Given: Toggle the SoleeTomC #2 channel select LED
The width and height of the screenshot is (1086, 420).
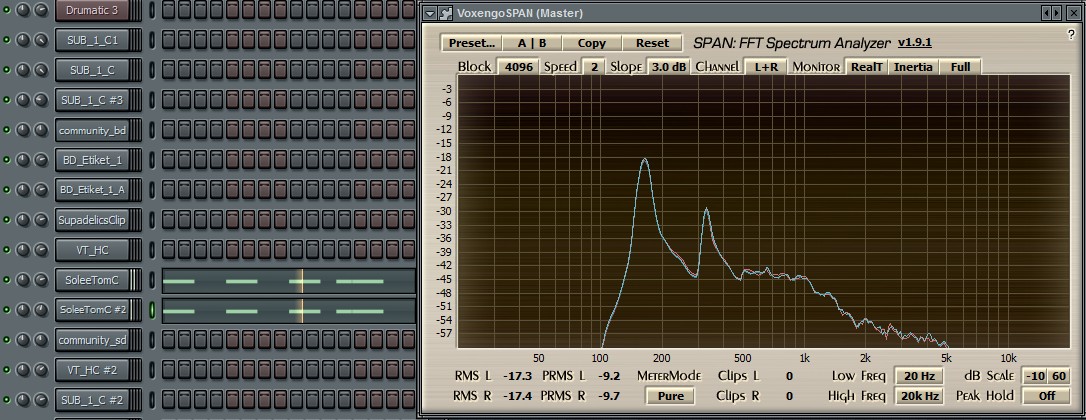Looking at the screenshot, I should click(x=152, y=310).
